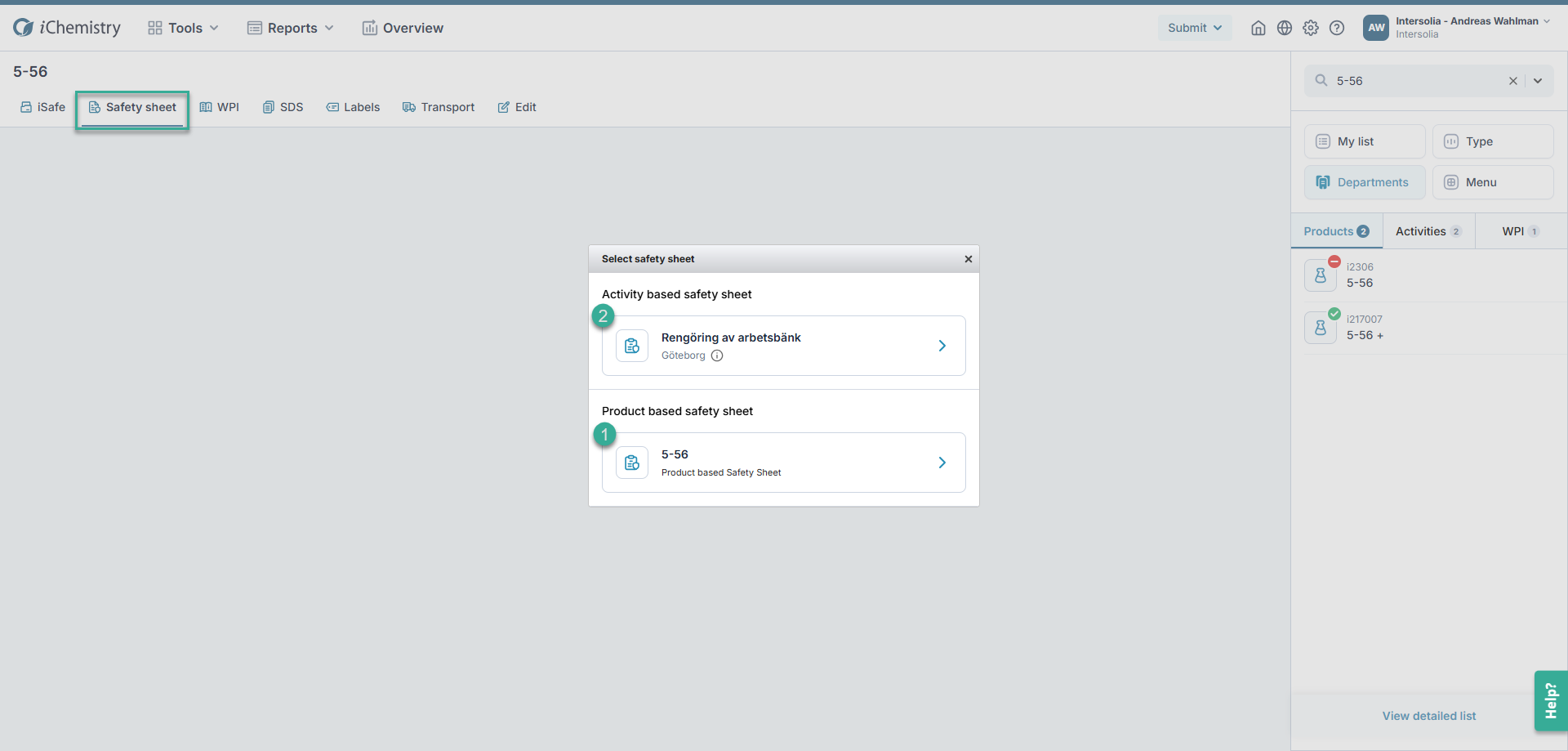This screenshot has height=751, width=1568.
Task: Clear the 5-56 search text
Action: [1512, 81]
